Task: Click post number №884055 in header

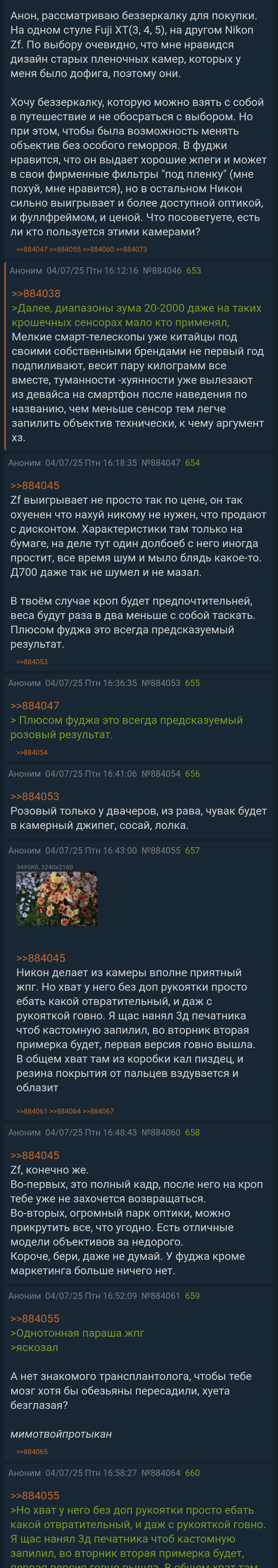Action: pos(160,850)
